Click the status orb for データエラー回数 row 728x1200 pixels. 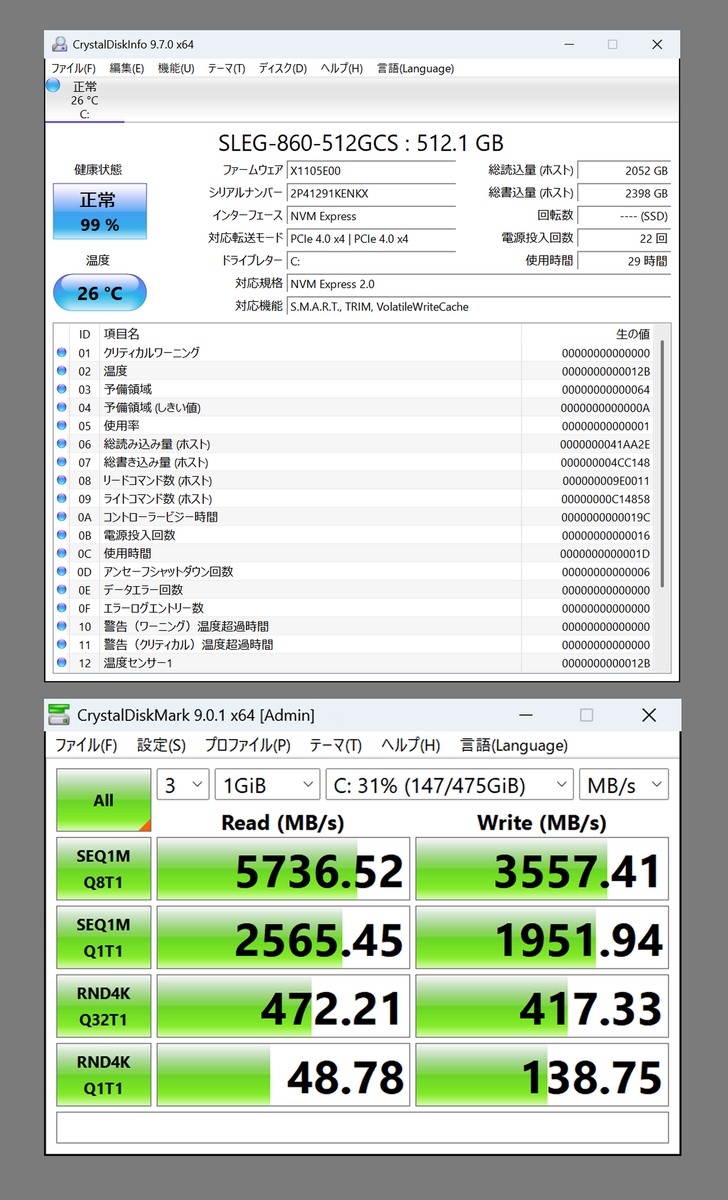click(x=62, y=590)
